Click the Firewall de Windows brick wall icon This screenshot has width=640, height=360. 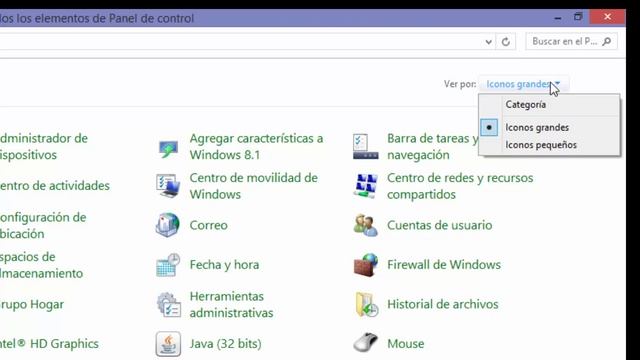366,265
